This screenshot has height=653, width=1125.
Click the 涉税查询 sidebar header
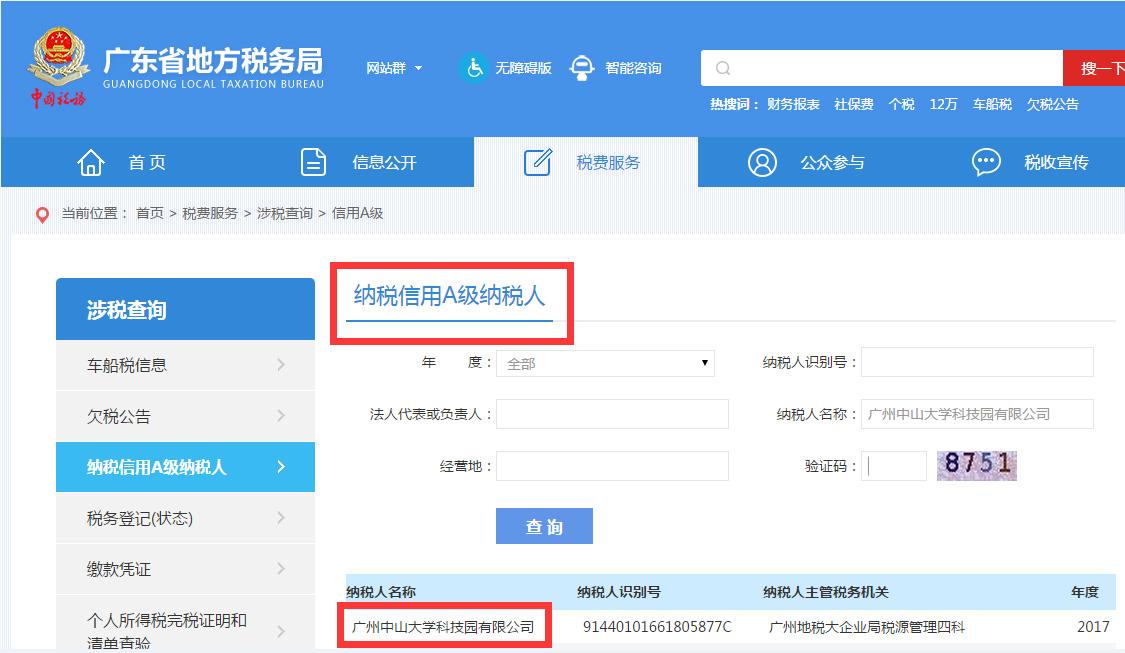tap(185, 309)
